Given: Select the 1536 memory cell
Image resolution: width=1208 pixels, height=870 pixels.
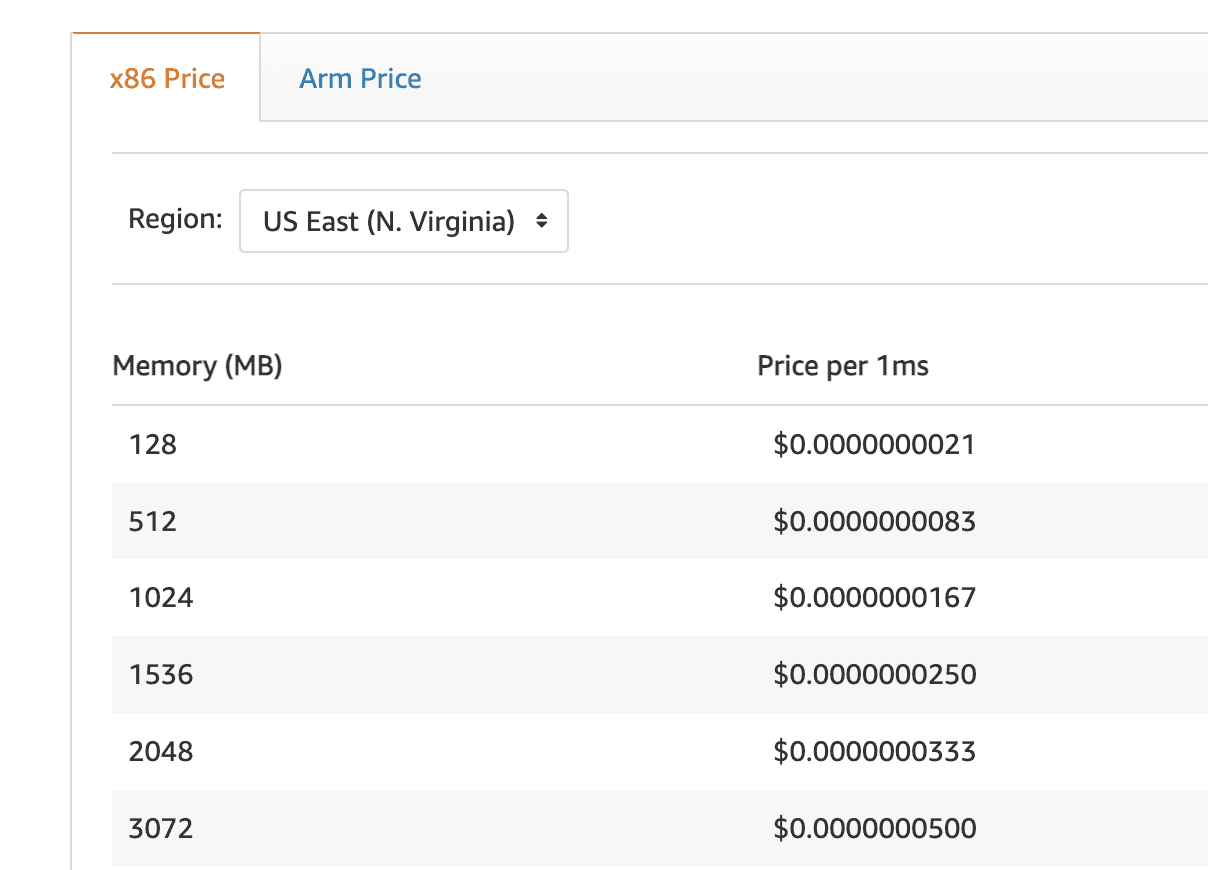Looking at the screenshot, I should (161, 675).
